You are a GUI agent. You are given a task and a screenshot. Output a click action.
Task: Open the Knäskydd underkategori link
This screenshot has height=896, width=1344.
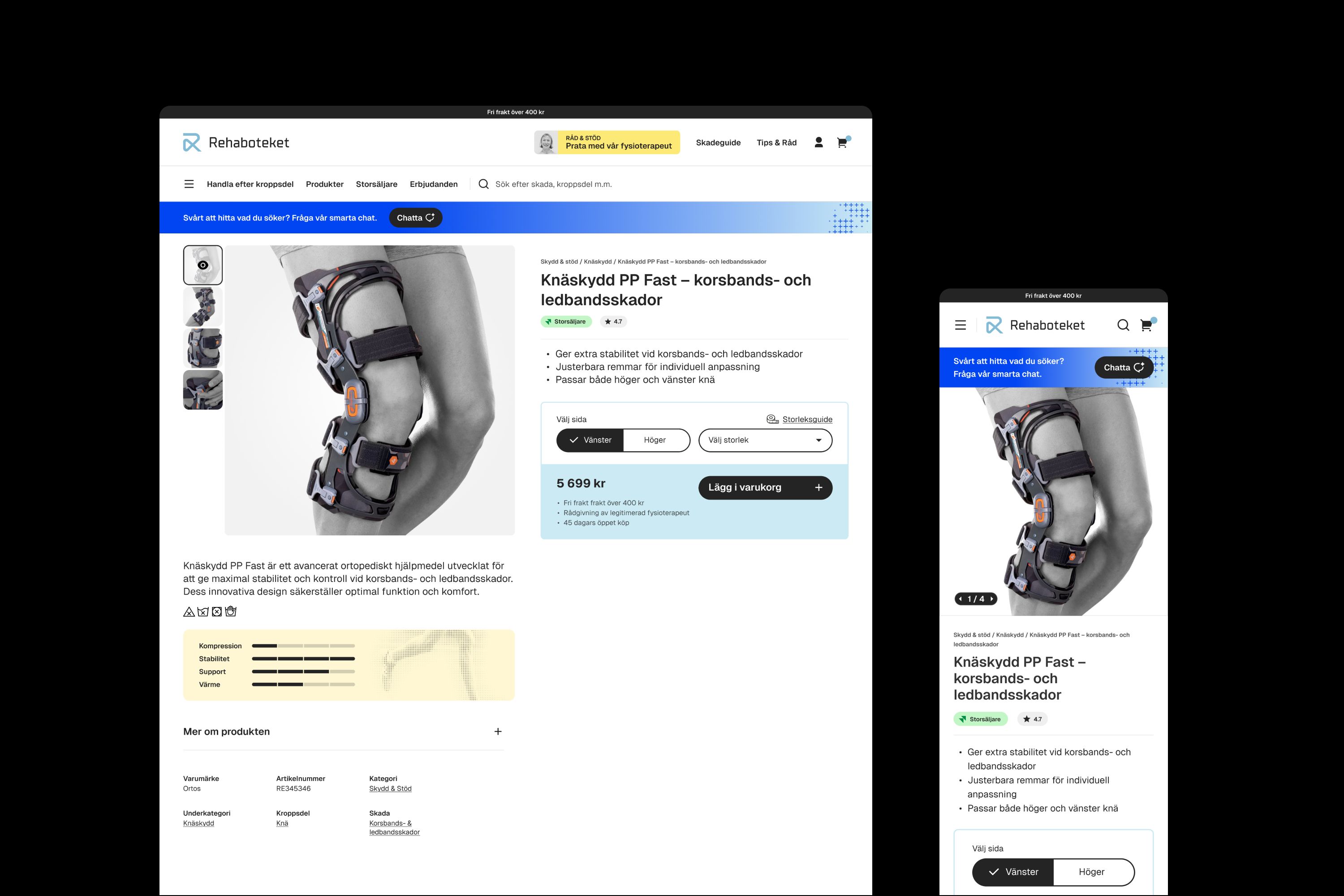pyautogui.click(x=198, y=823)
